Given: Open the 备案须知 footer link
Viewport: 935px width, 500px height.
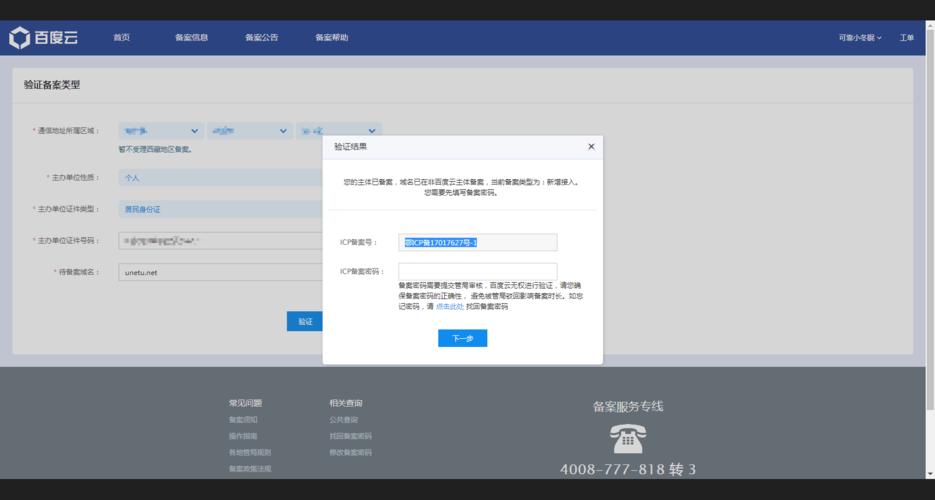Looking at the screenshot, I should tap(243, 420).
